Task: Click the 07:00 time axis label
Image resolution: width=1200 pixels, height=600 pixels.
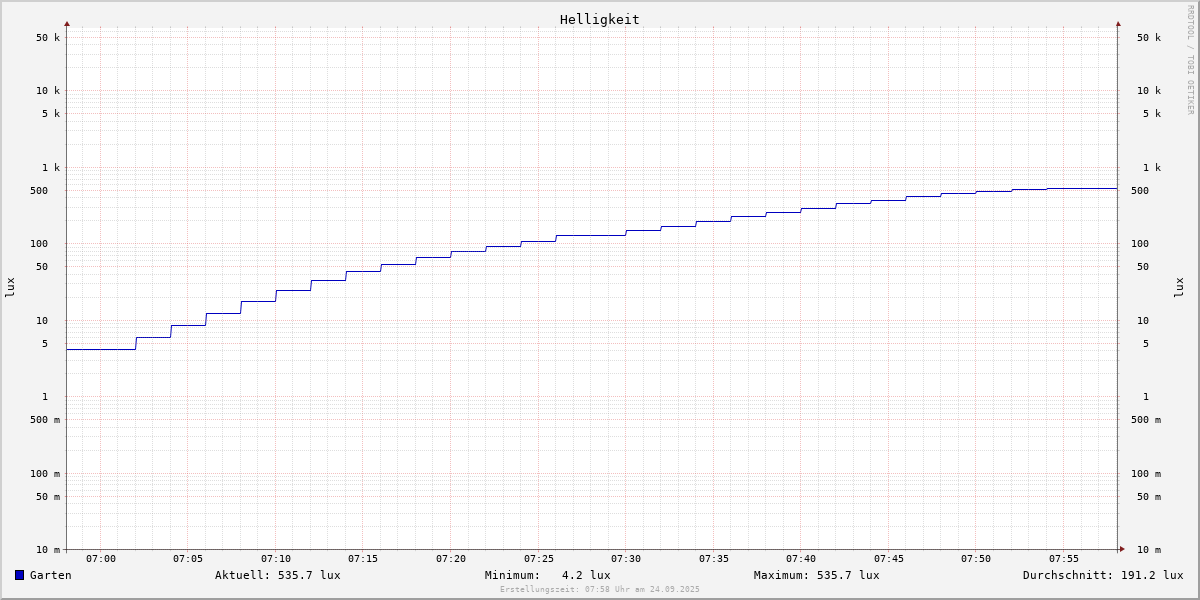Action: point(101,559)
